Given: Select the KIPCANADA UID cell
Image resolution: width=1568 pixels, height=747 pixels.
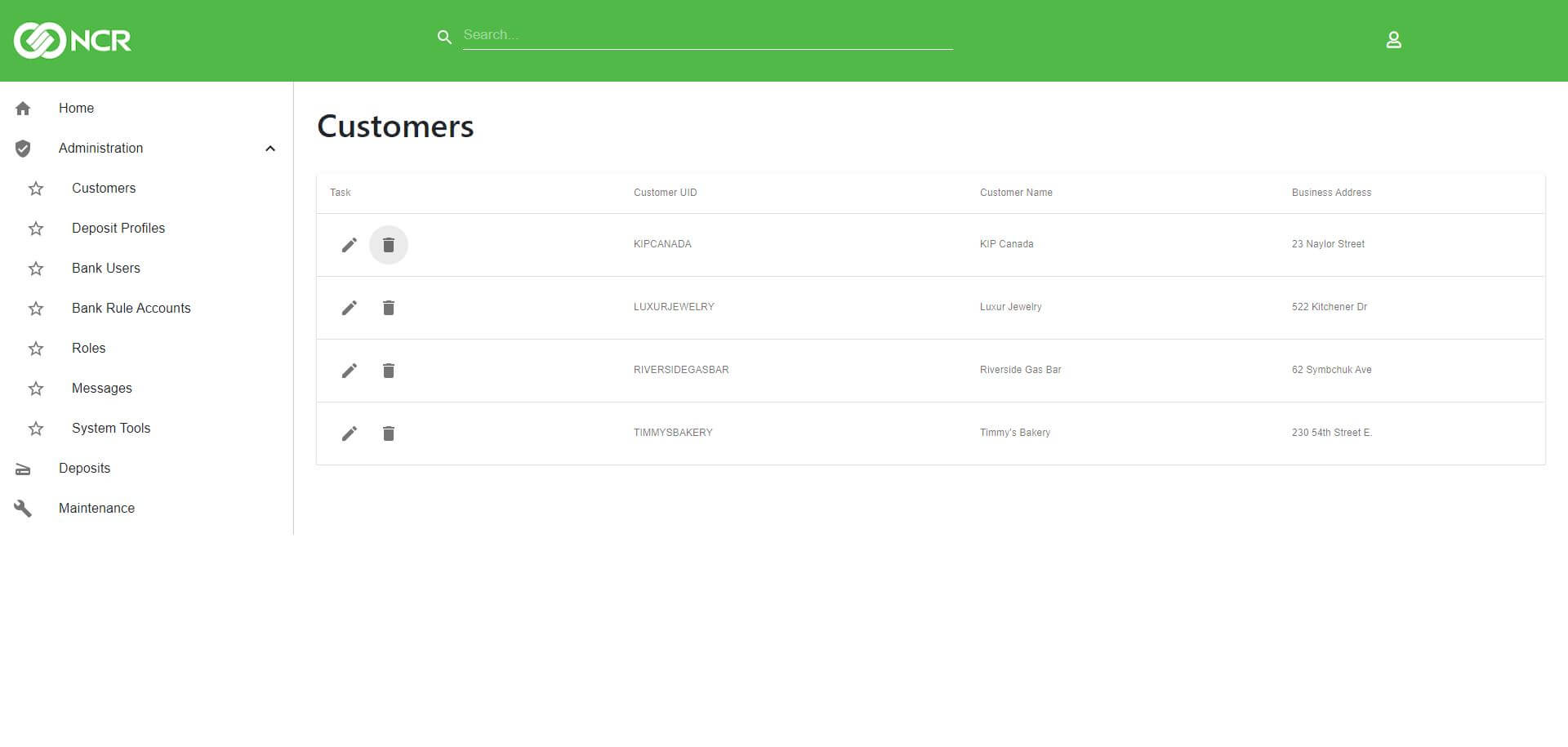Looking at the screenshot, I should (662, 244).
